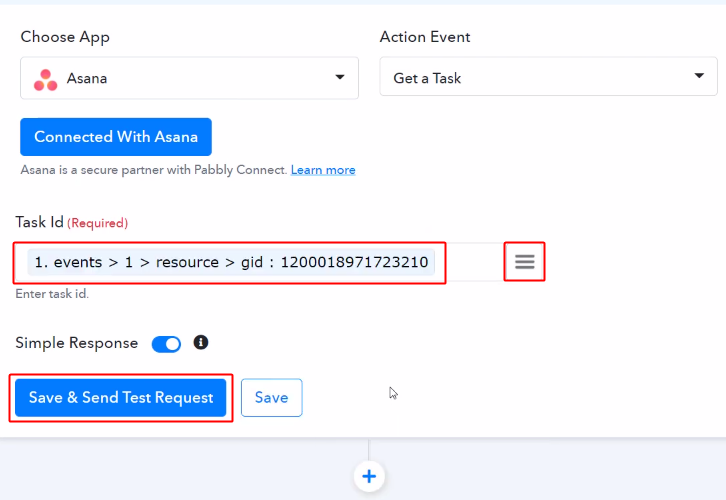Toggle the Simple Response switch
The width and height of the screenshot is (726, 500).
(x=166, y=344)
